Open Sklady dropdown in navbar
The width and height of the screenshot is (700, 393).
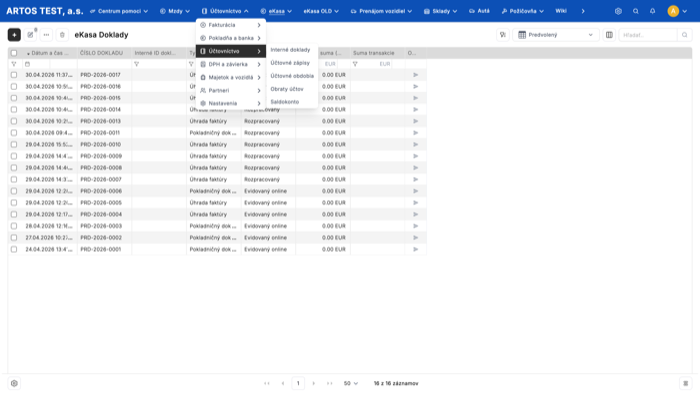[440, 11]
